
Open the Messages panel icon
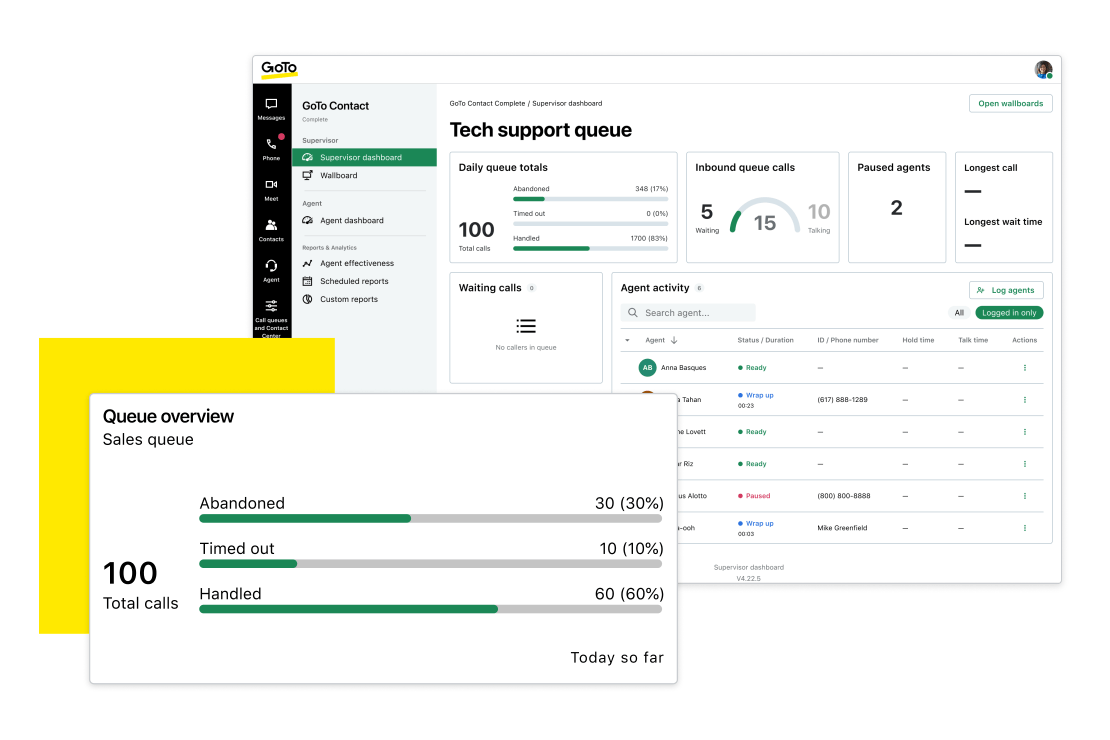click(271, 105)
